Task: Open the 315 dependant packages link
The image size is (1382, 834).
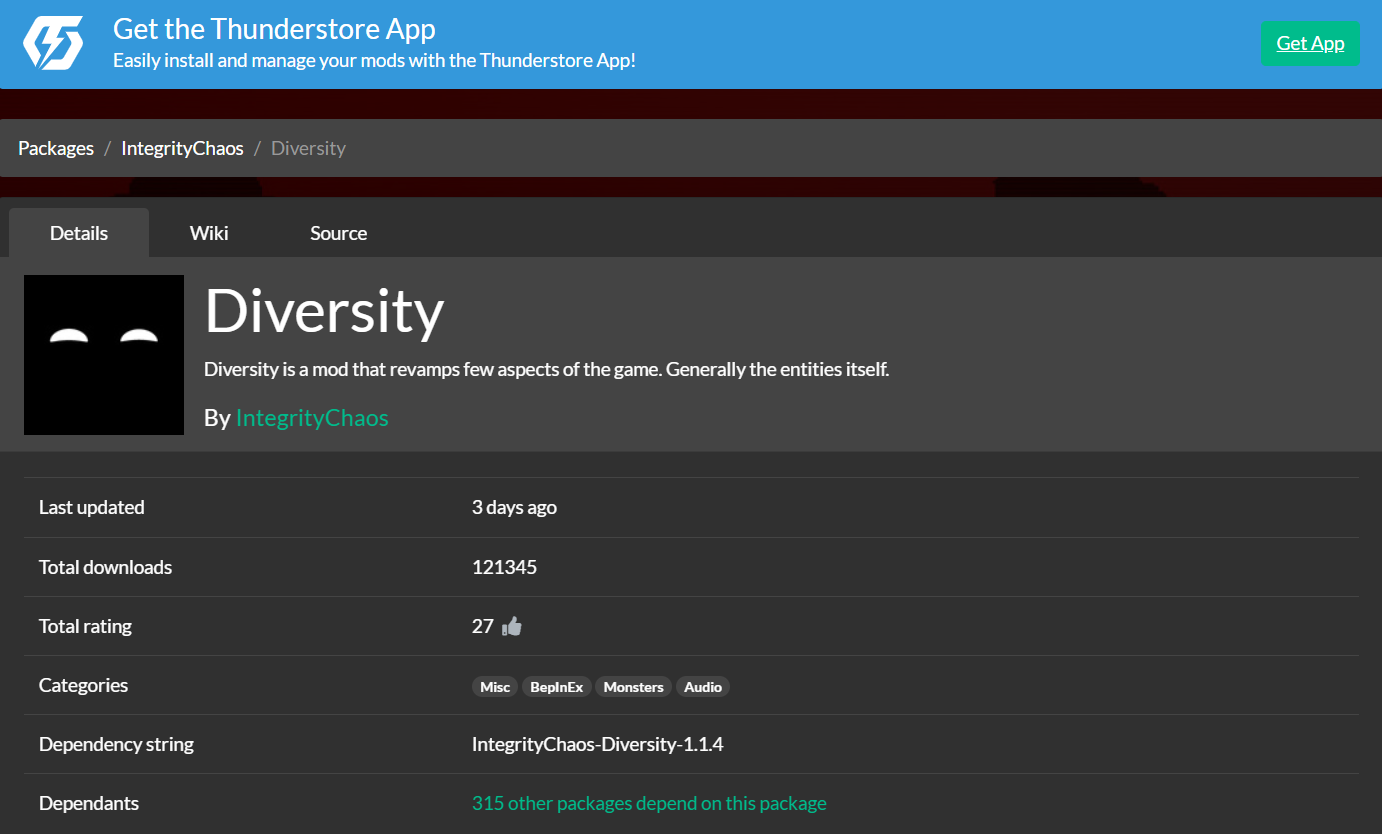Action: [x=649, y=803]
